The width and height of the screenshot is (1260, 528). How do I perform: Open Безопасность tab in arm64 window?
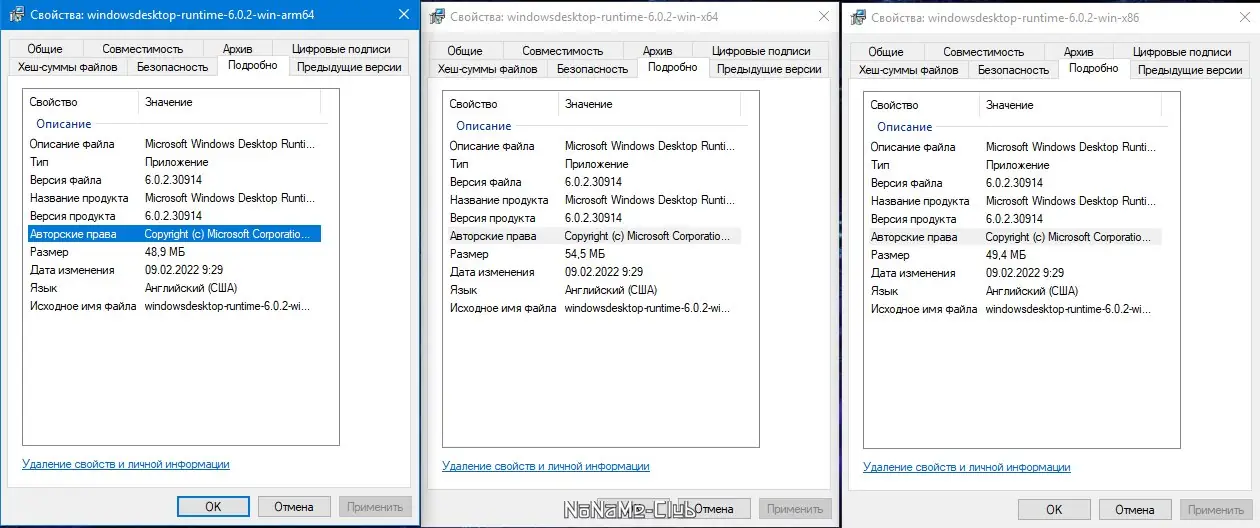tap(172, 67)
